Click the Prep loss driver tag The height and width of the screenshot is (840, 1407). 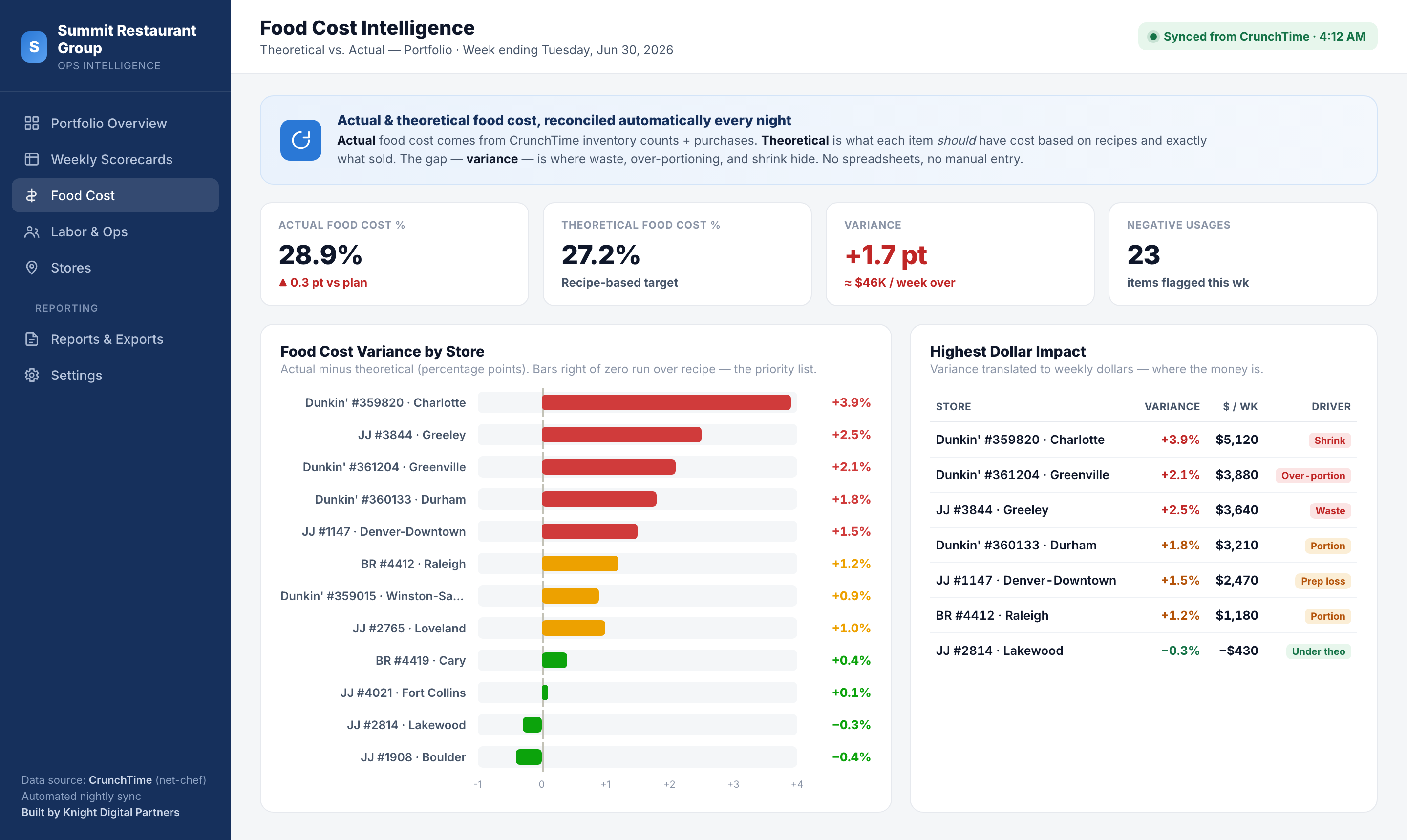click(1322, 581)
